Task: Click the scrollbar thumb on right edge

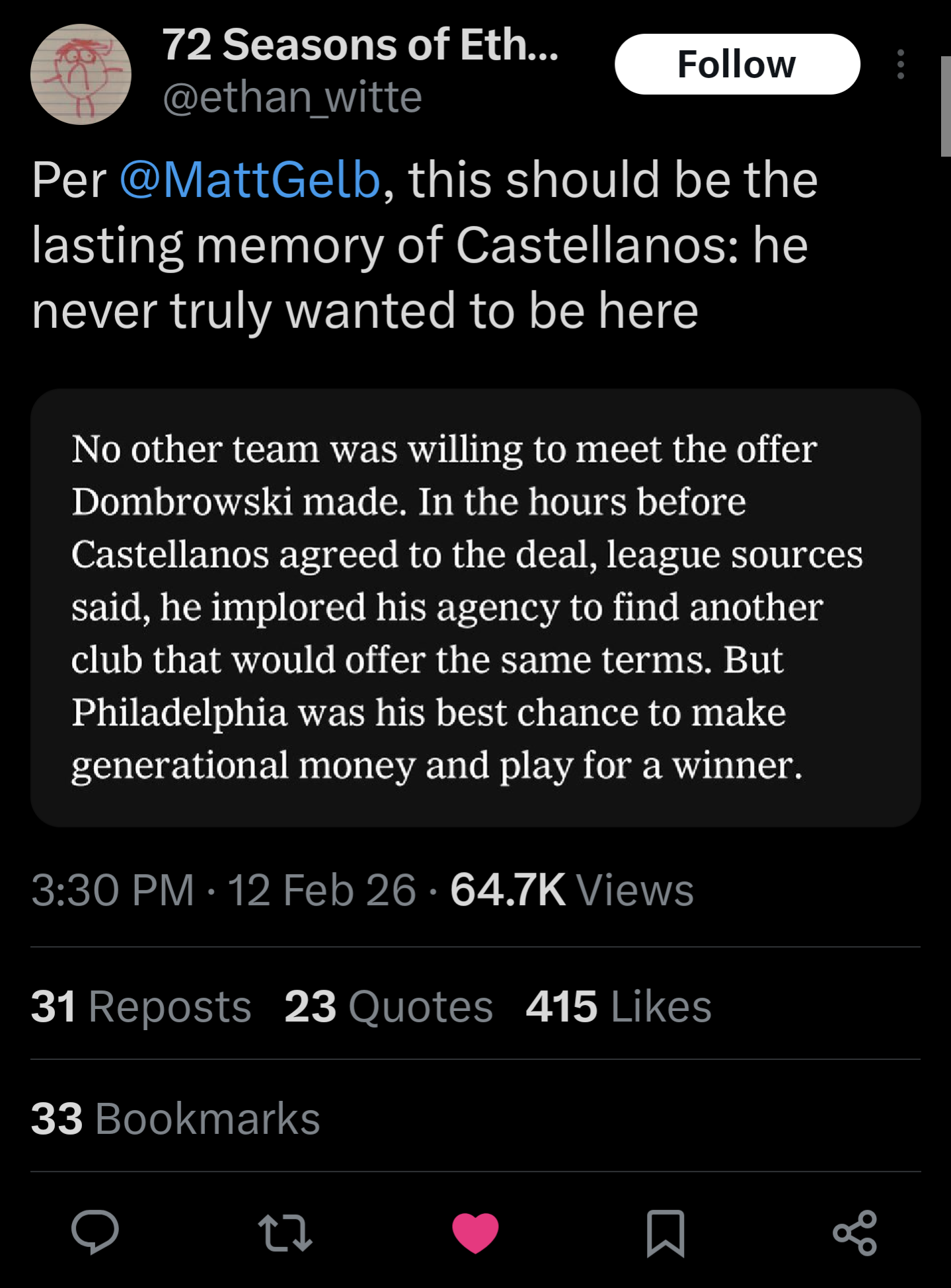Action: 946,106
